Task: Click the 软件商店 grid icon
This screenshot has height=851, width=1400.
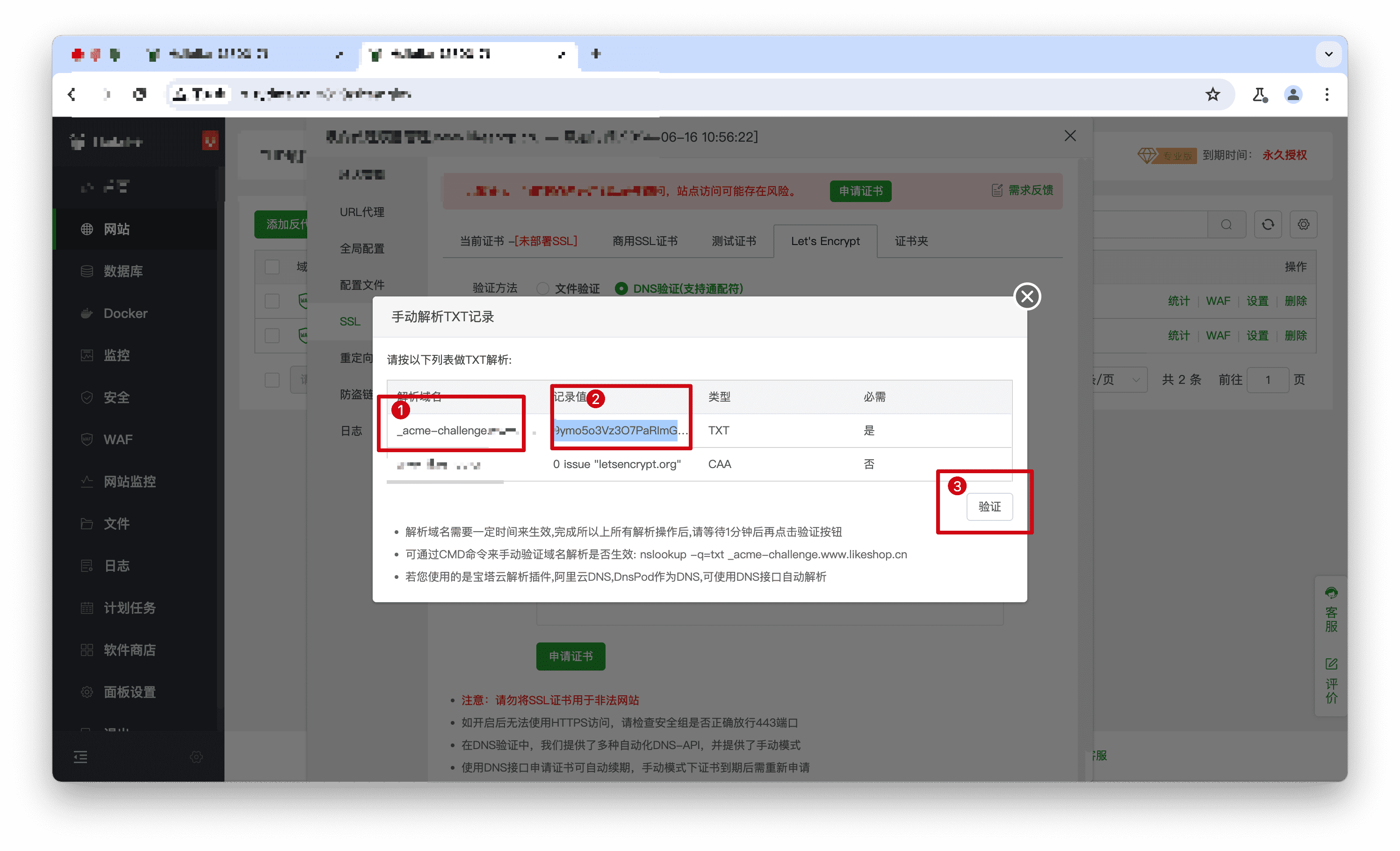Action: coord(87,649)
